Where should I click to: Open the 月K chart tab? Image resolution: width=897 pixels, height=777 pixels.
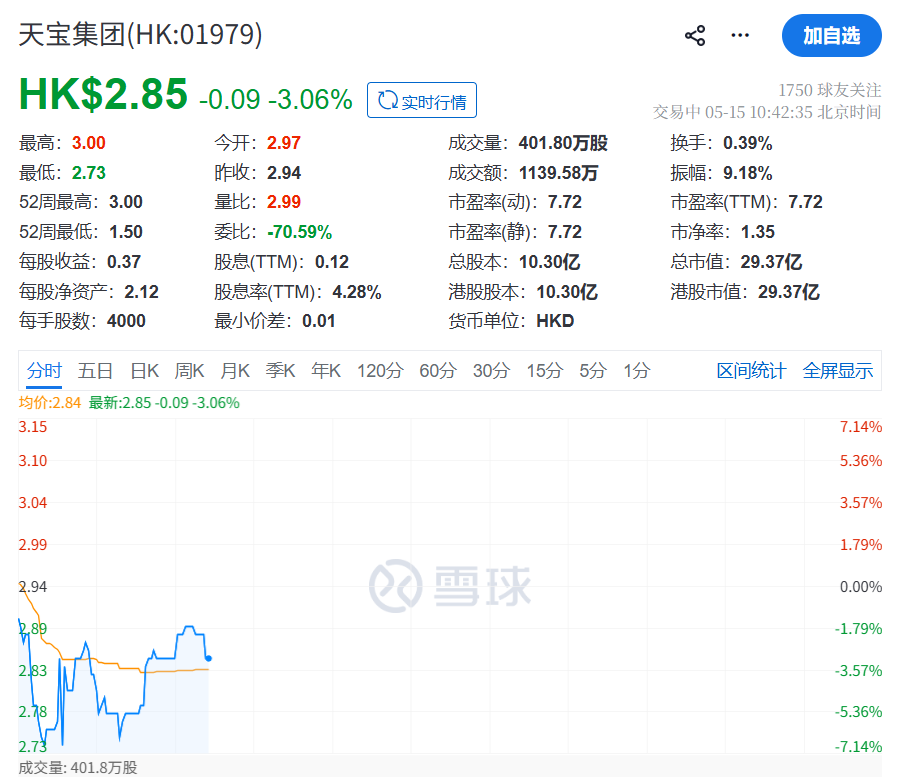click(235, 371)
